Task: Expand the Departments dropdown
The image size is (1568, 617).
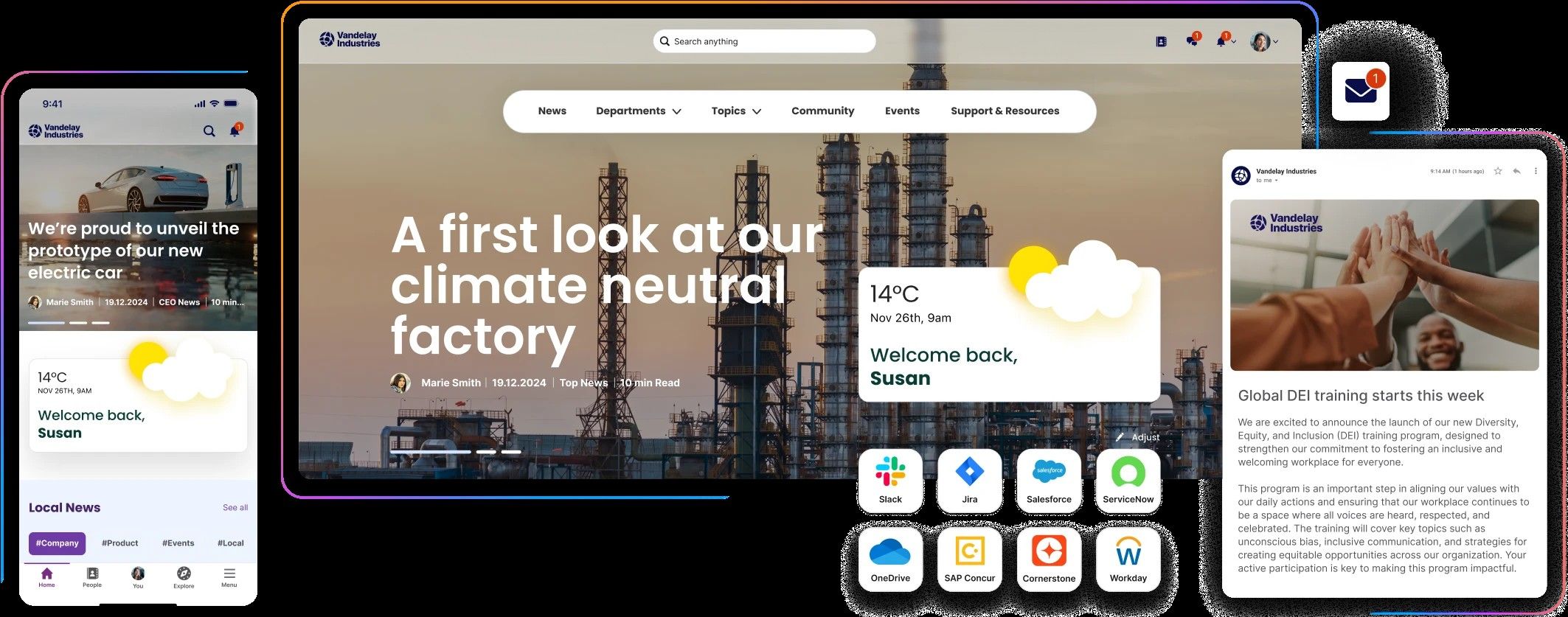Action: 638,111
